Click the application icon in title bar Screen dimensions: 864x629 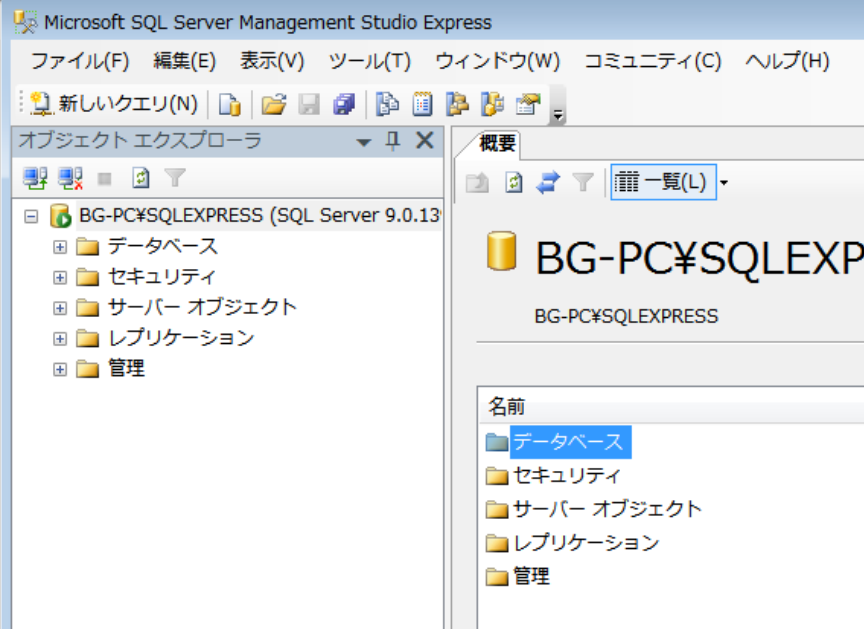[25, 23]
